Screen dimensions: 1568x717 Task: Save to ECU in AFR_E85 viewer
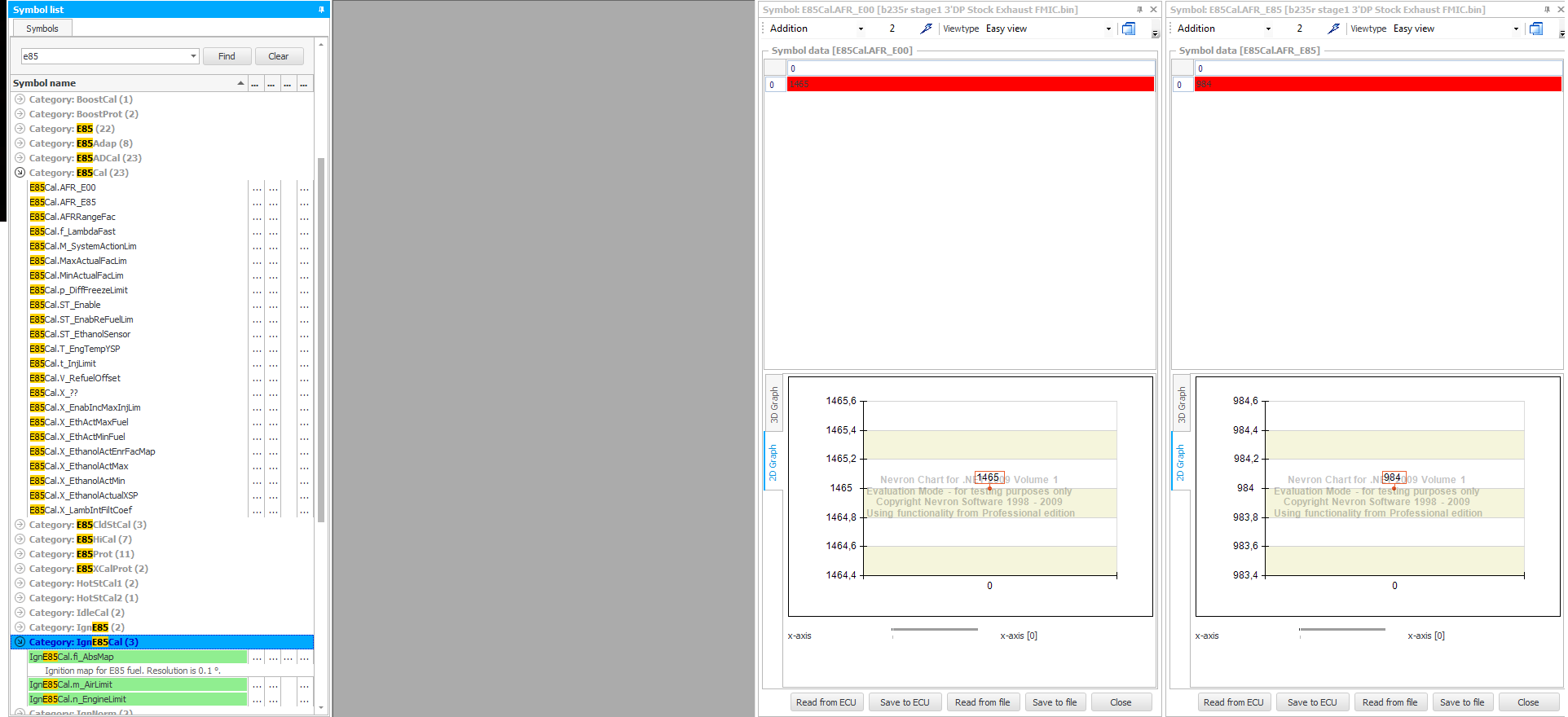1312,702
